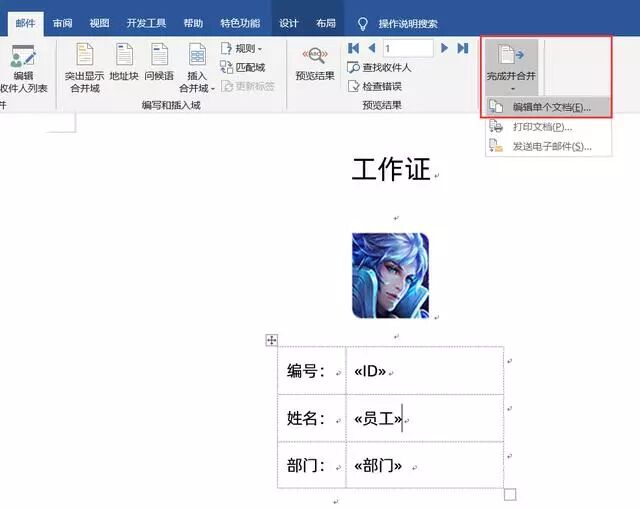Image resolution: width=640 pixels, height=508 pixels.
Task: Click the lightbulb search icon
Action: pos(362,24)
